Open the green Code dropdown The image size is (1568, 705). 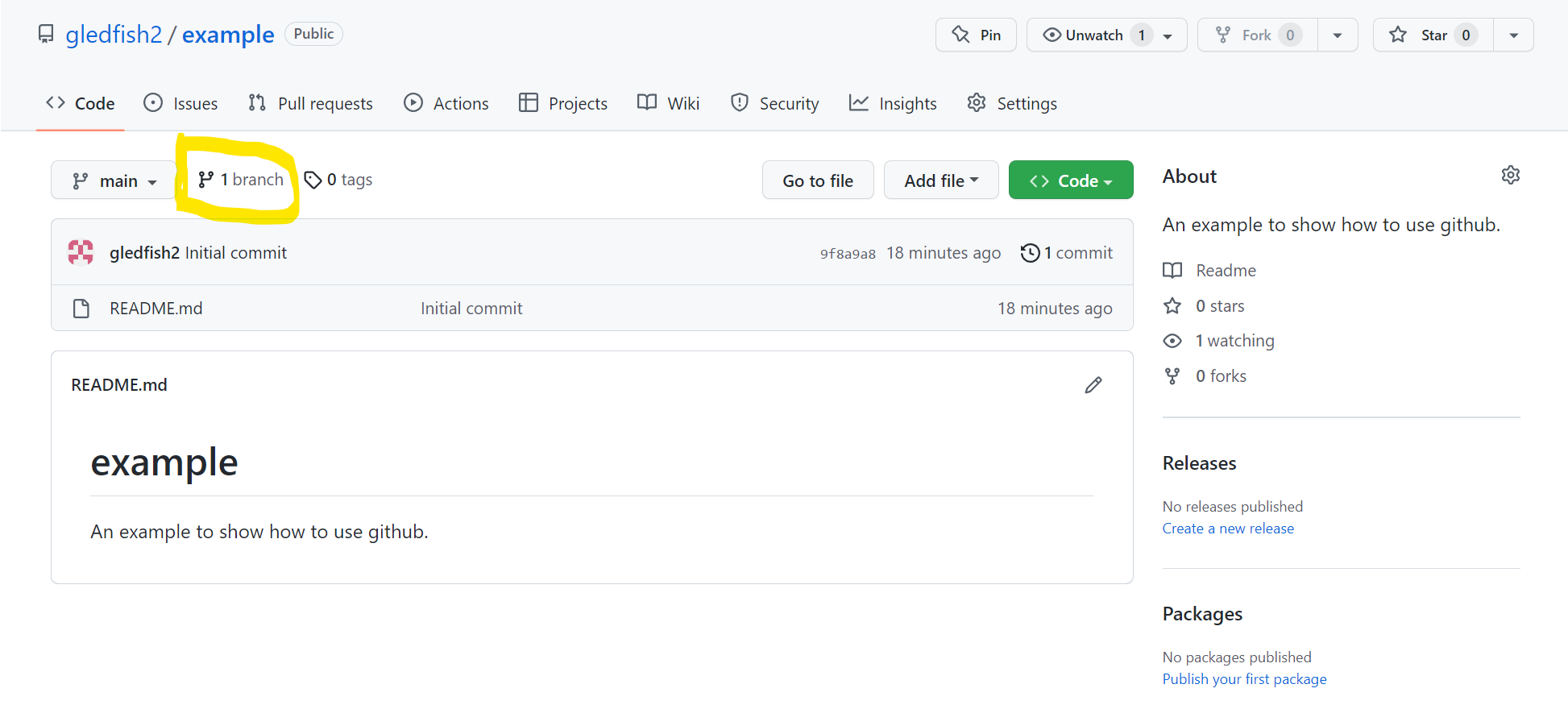coord(1070,180)
